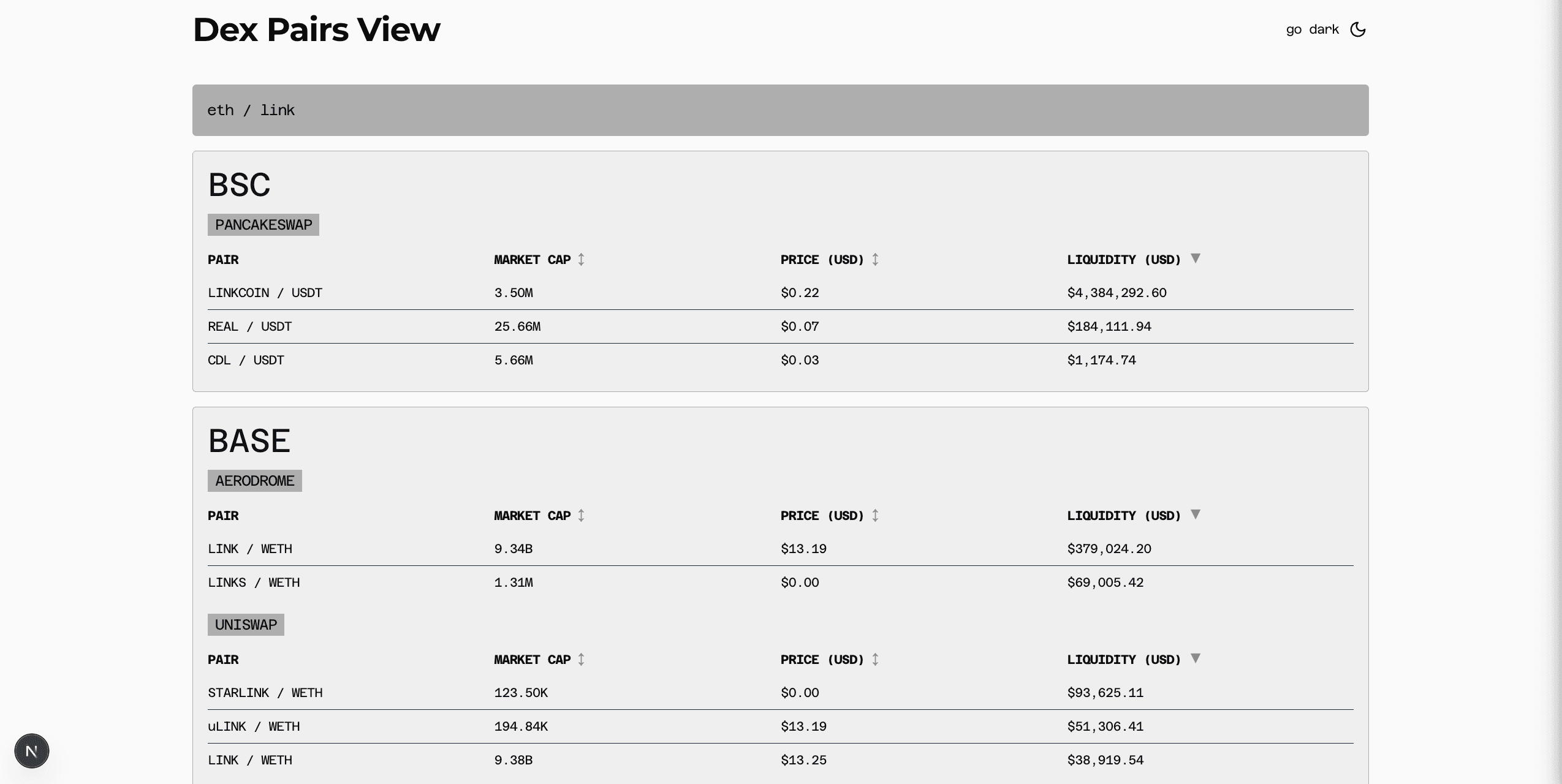Toggle Liquidity sort triangle in Aerodrome table
Viewport: 1562px width, 784px height.
click(1196, 514)
